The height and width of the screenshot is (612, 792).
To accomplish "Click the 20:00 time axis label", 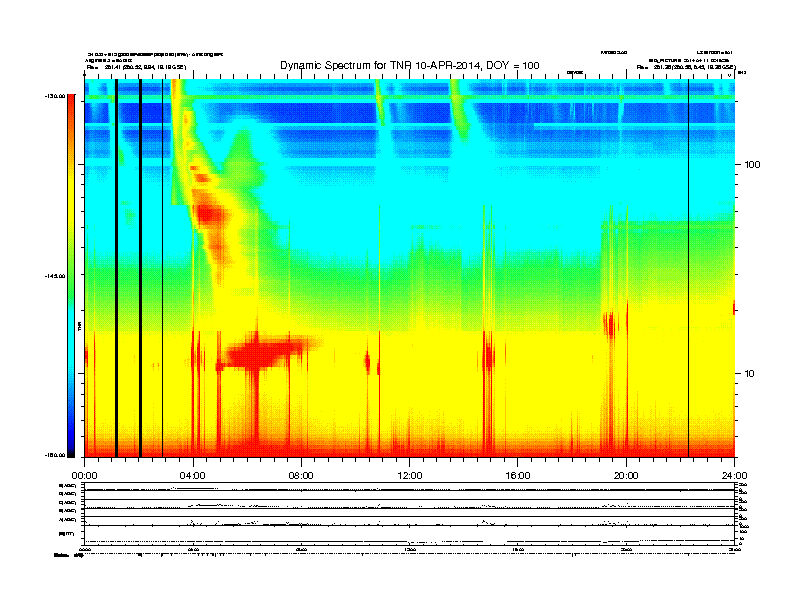I will (626, 476).
